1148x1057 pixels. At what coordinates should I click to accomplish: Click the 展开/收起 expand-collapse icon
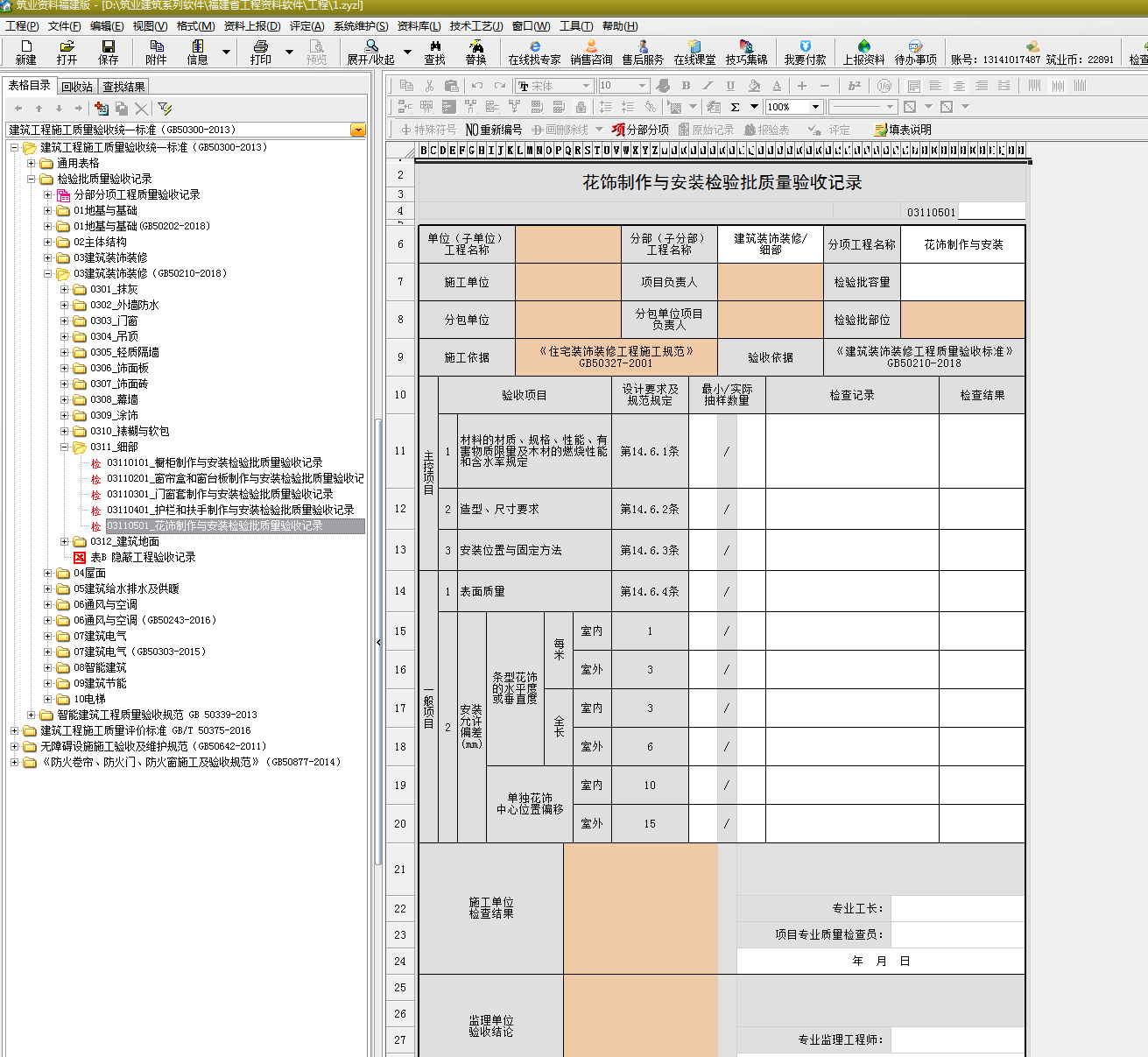click(370, 53)
